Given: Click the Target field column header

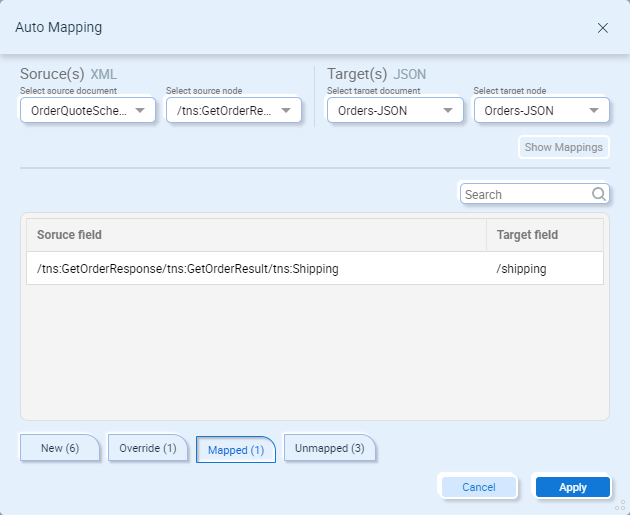Looking at the screenshot, I should point(545,235).
